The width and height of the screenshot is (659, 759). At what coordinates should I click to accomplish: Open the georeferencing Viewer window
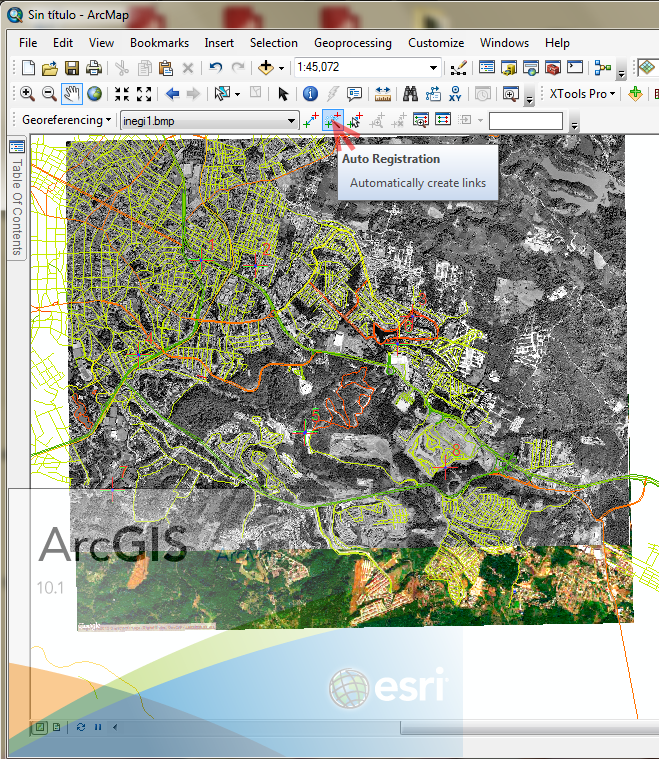click(x=421, y=120)
